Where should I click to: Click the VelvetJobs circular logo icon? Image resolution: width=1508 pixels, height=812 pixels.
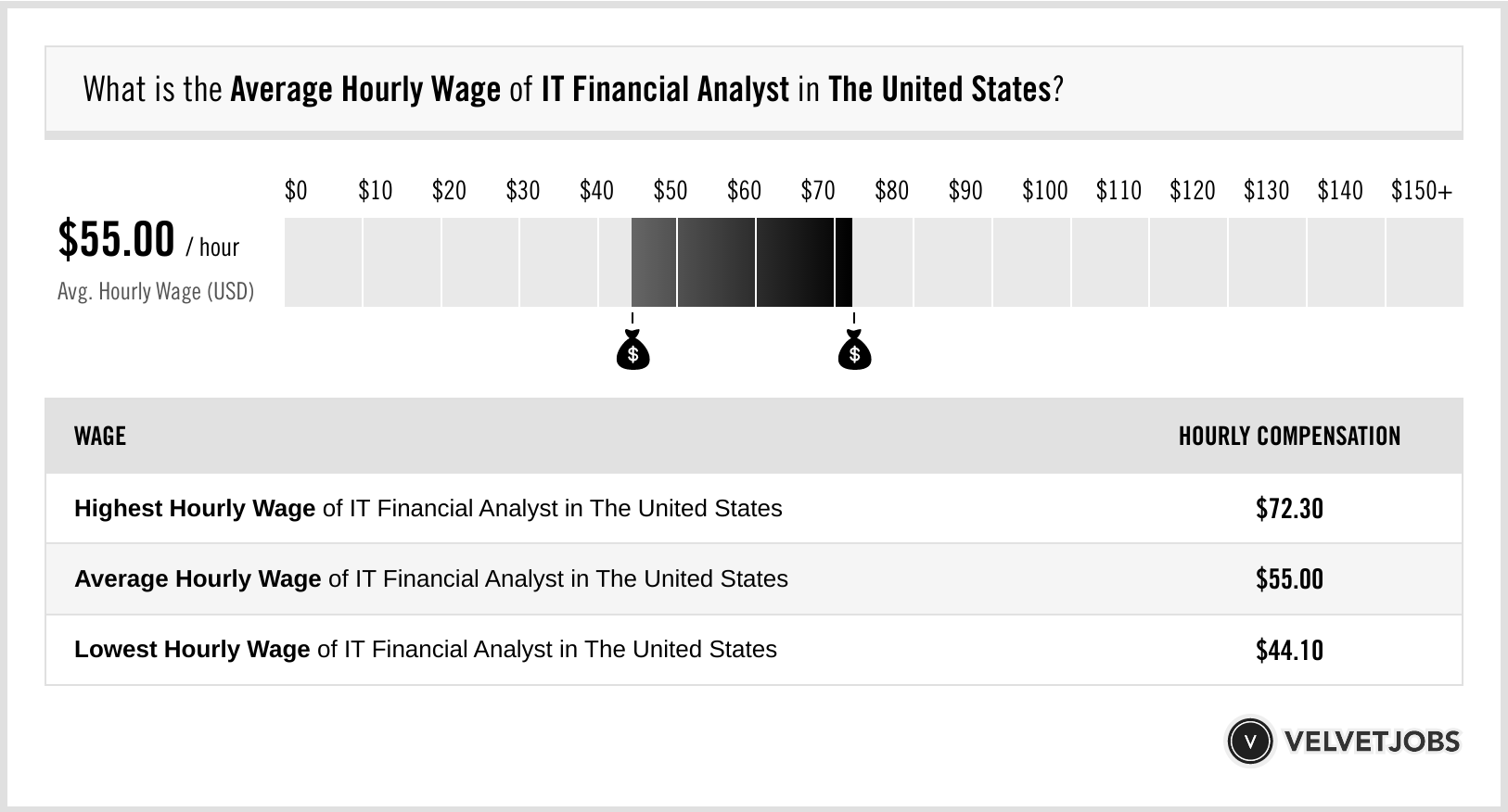click(1249, 742)
